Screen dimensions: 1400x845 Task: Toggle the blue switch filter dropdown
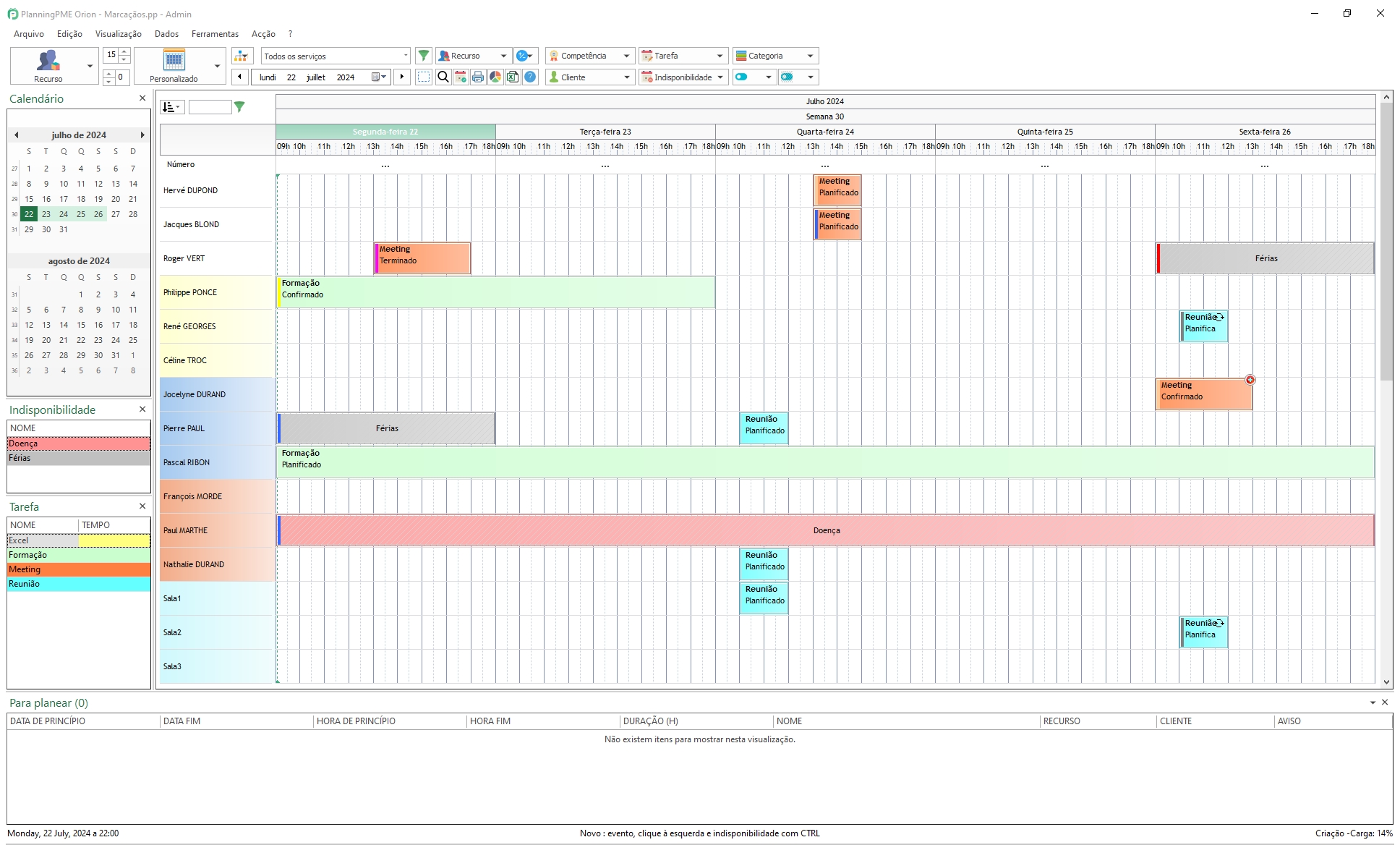754,77
